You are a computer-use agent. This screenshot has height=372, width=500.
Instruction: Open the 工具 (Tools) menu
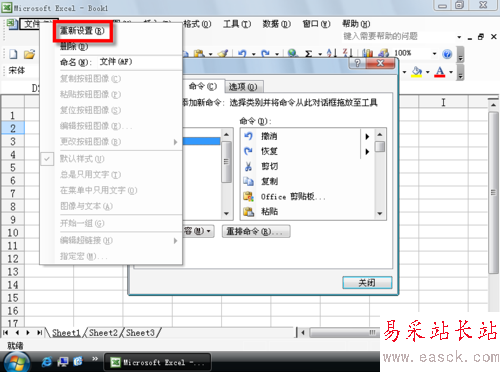click(x=237, y=24)
